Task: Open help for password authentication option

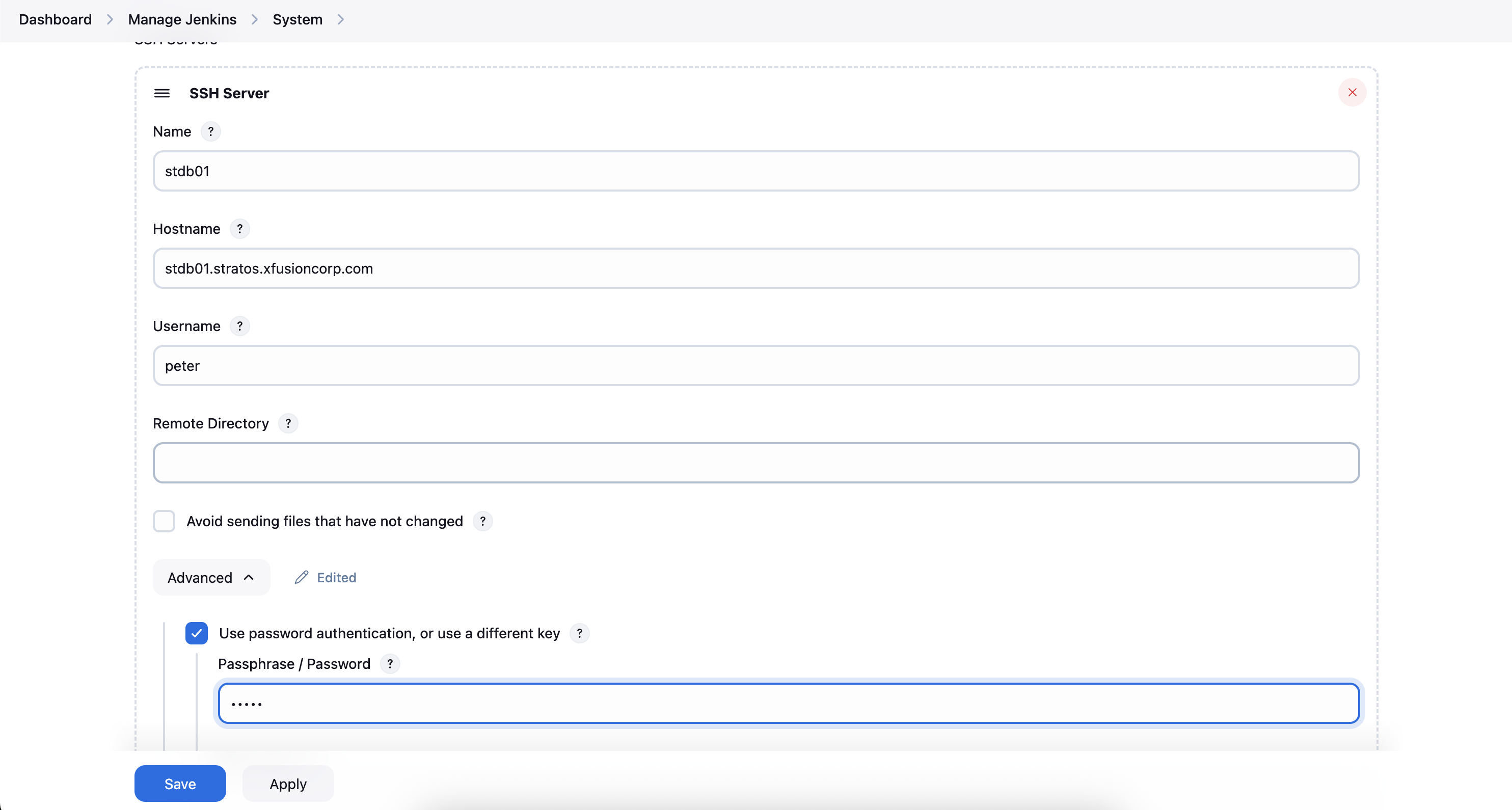Action: 579,633
